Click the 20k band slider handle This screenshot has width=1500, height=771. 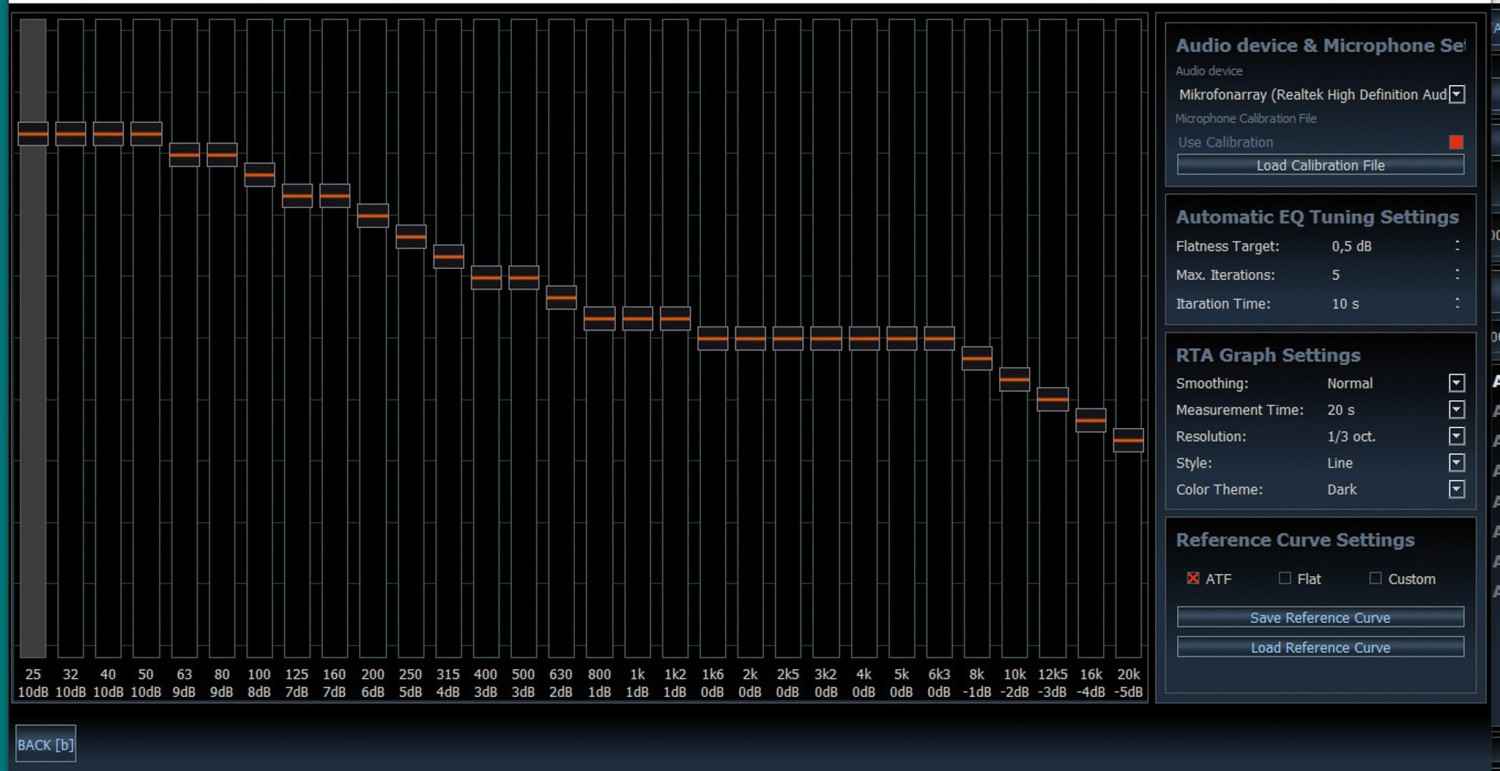tap(1128, 440)
